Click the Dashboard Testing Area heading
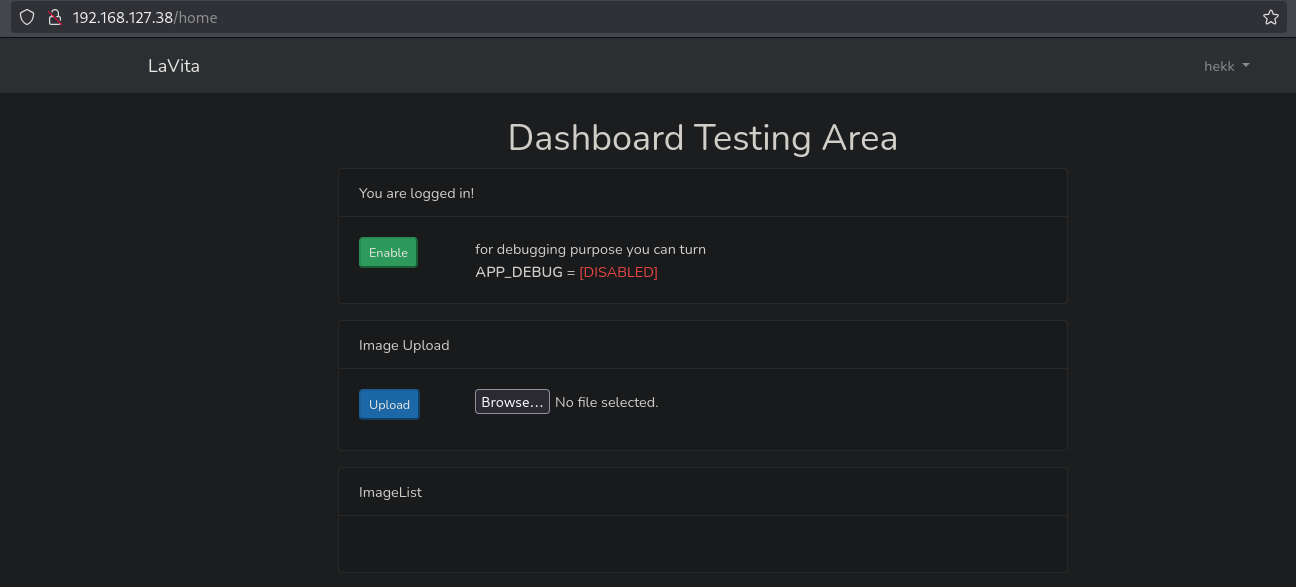 click(x=702, y=138)
